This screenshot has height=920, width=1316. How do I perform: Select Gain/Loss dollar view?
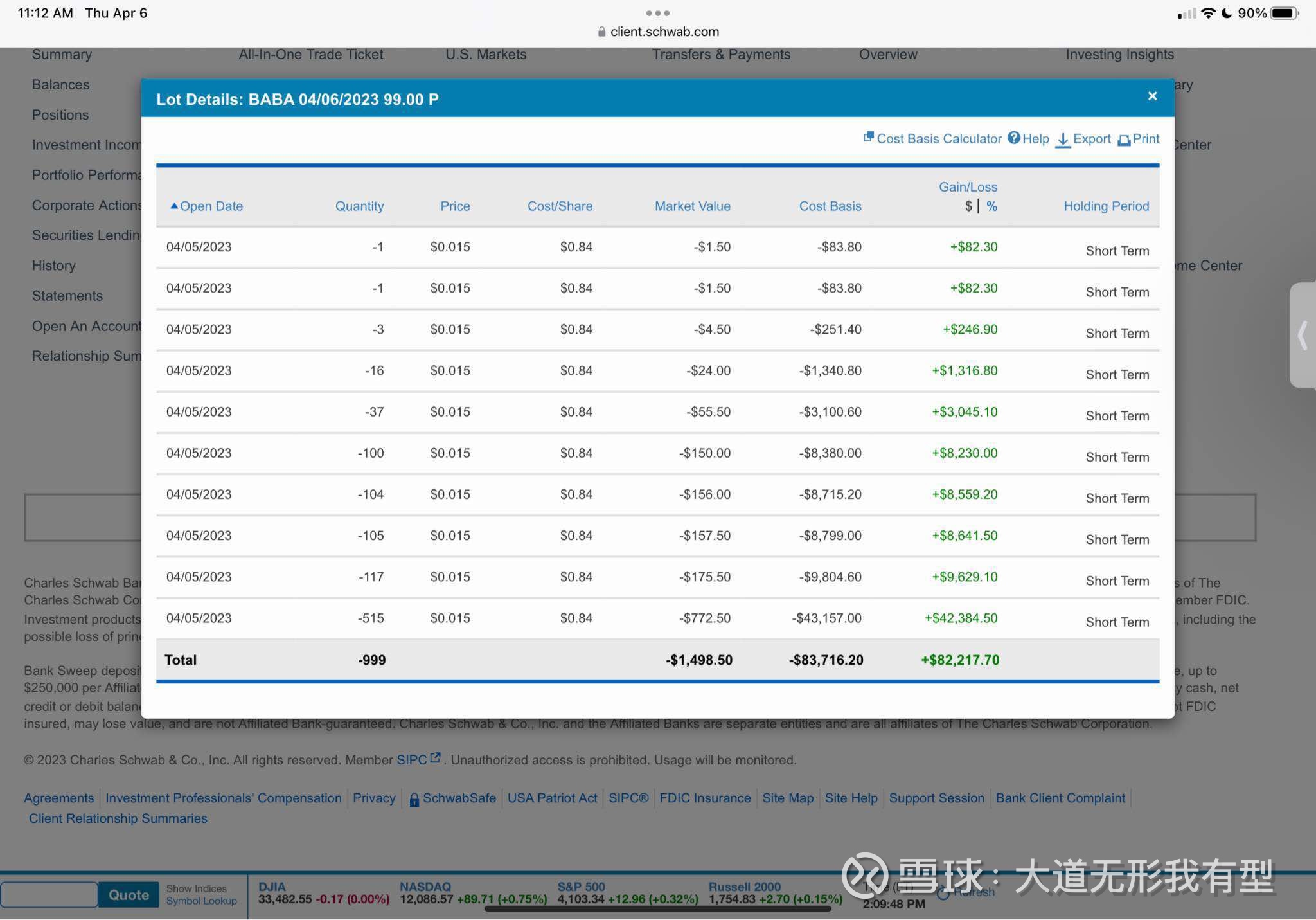pos(968,206)
